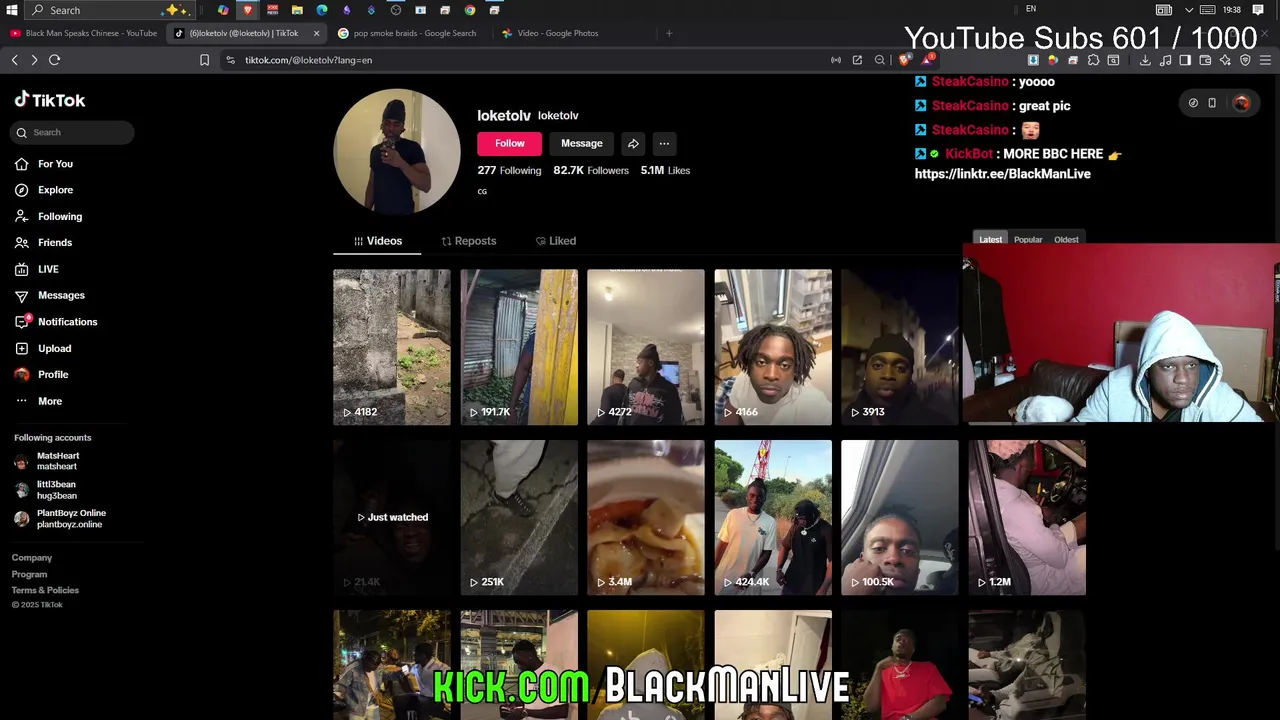Bookmark this page
The image size is (1280, 720).
204,60
